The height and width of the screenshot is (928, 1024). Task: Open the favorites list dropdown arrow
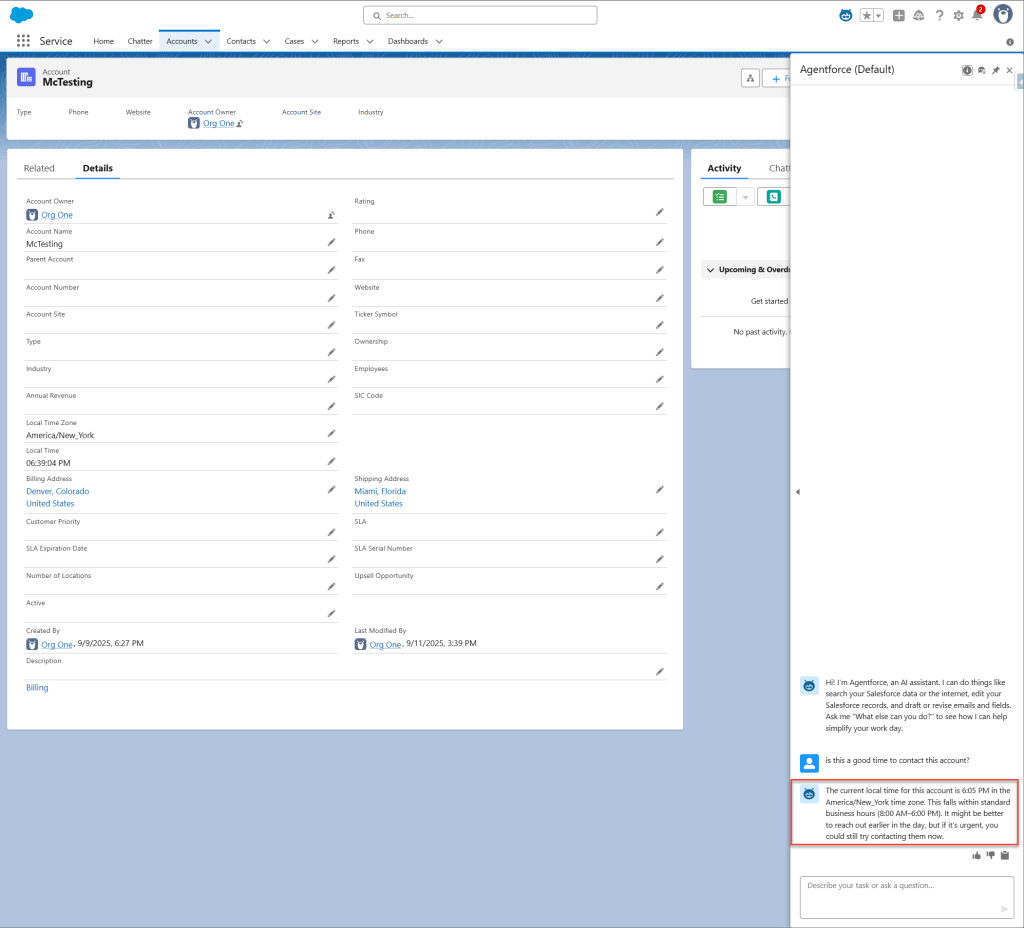878,15
